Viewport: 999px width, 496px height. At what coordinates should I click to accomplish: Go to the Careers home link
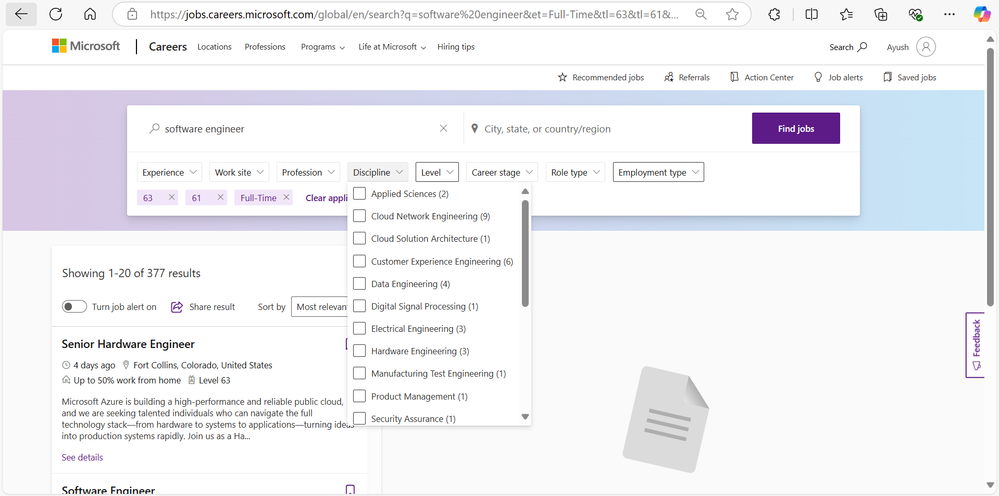click(168, 46)
